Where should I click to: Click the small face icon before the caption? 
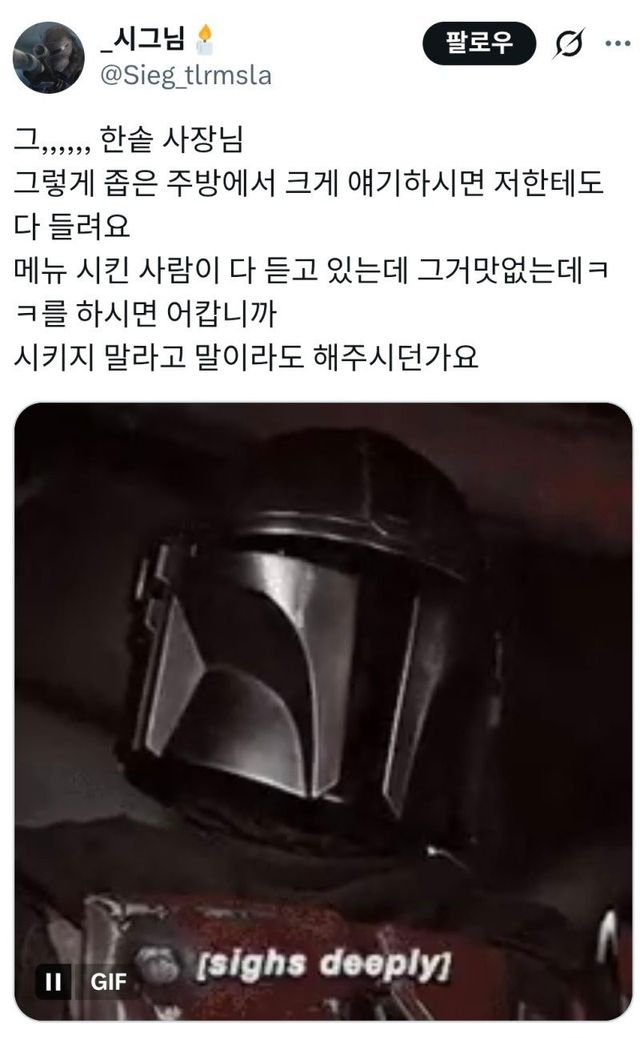tap(158, 965)
